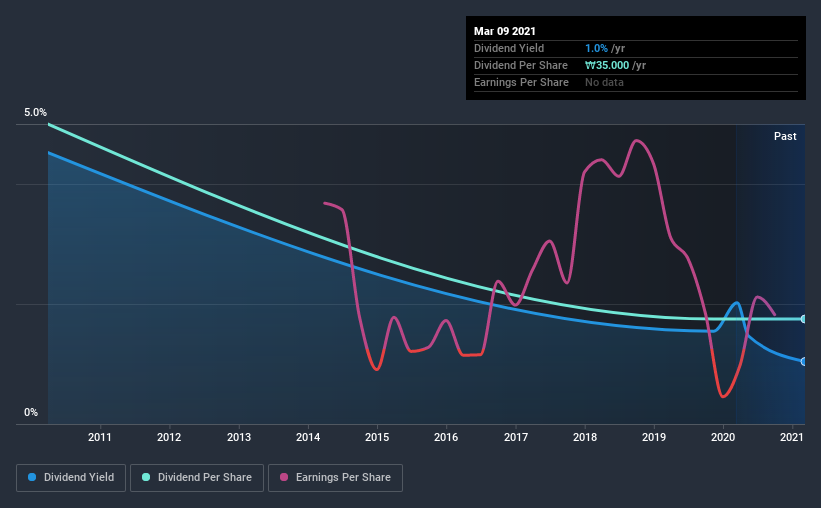Click the 1.0% dividend yield value
The width and height of the screenshot is (821, 508).
coord(596,48)
